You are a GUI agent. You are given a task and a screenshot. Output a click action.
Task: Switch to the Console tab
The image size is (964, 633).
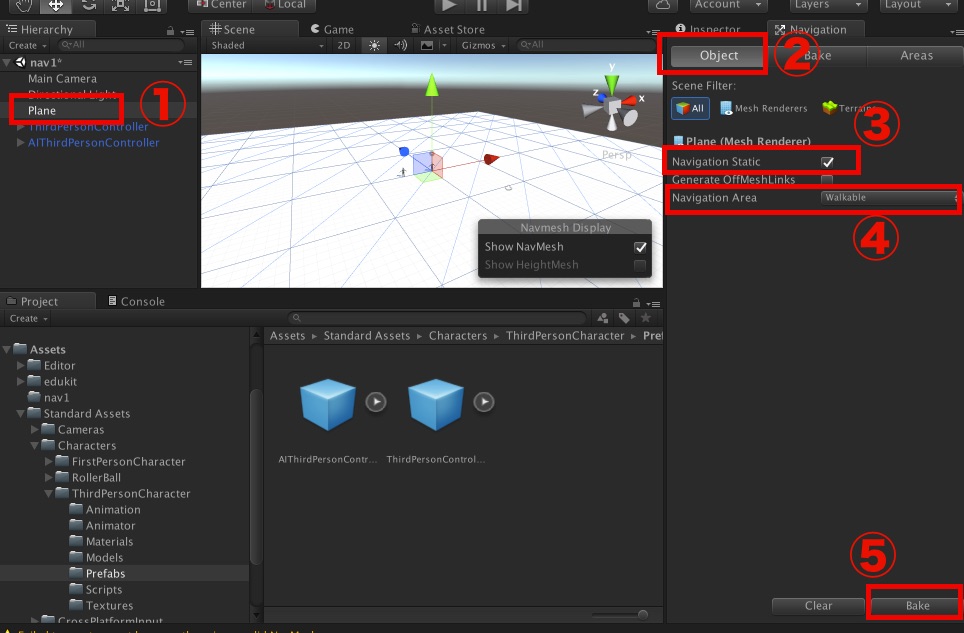[136, 301]
